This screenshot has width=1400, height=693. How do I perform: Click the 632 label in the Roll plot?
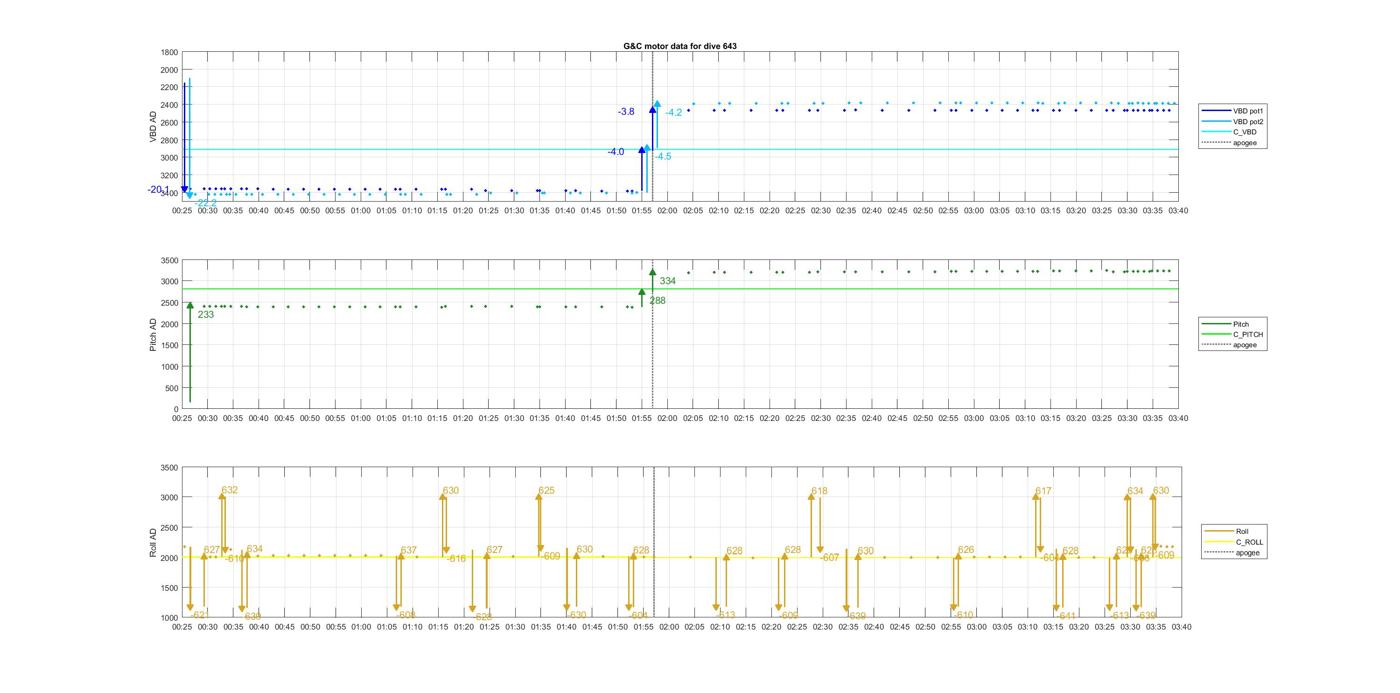230,490
